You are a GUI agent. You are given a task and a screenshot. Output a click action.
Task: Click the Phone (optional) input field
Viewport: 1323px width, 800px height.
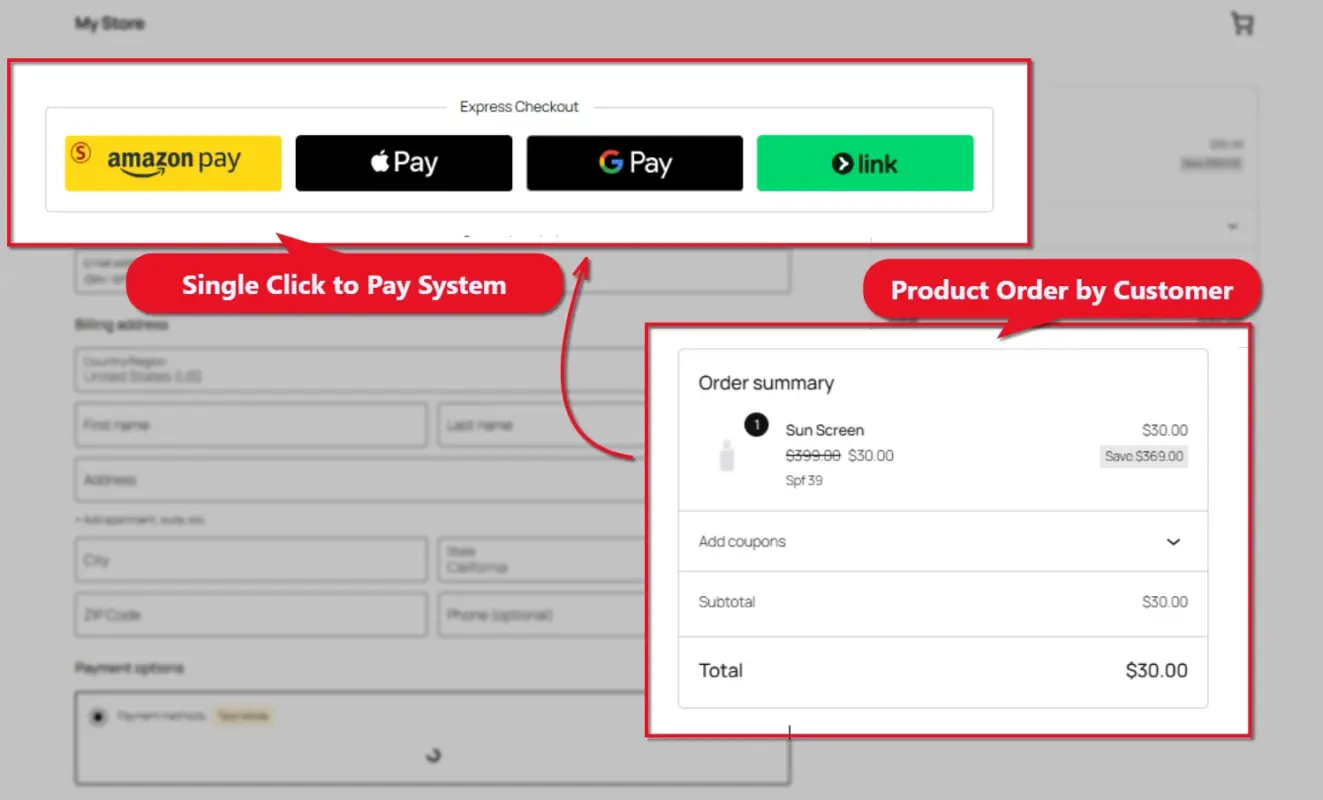pyautogui.click(x=542, y=615)
